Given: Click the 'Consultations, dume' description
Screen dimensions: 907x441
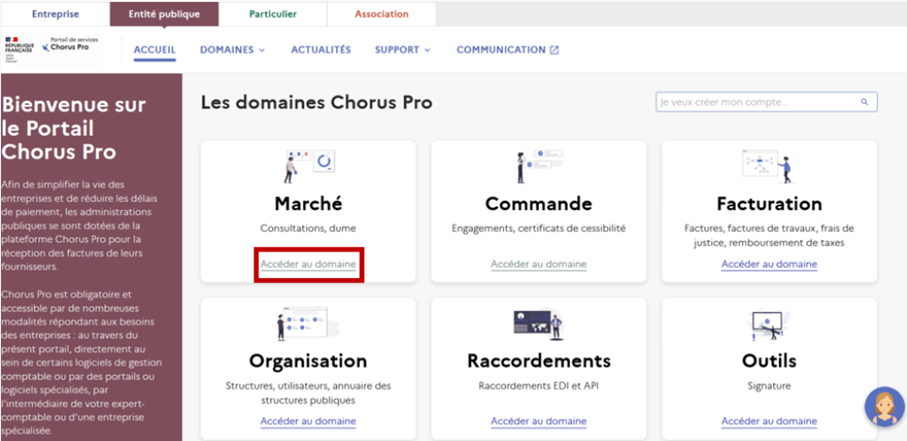Looking at the screenshot, I should 308,229.
